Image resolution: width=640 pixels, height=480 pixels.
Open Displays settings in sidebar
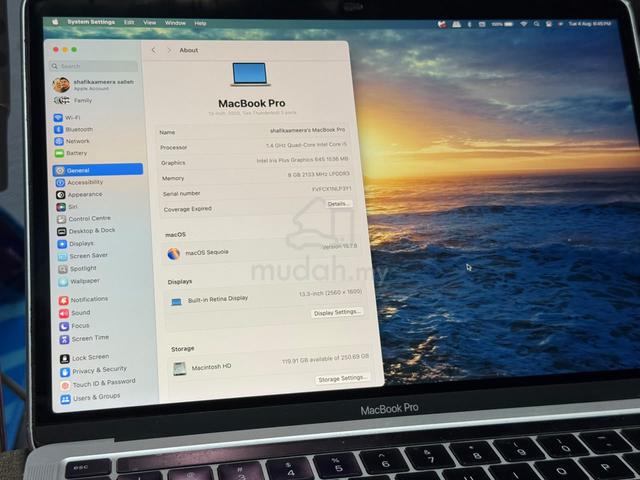(x=76, y=244)
